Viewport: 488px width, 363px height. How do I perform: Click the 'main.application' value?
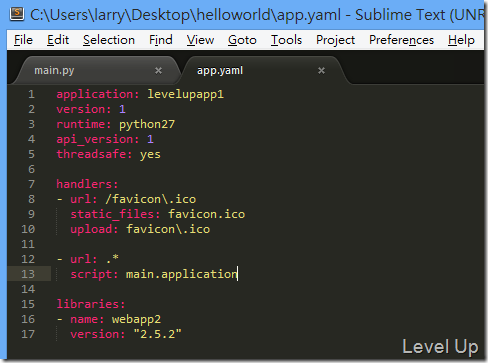tap(182, 274)
